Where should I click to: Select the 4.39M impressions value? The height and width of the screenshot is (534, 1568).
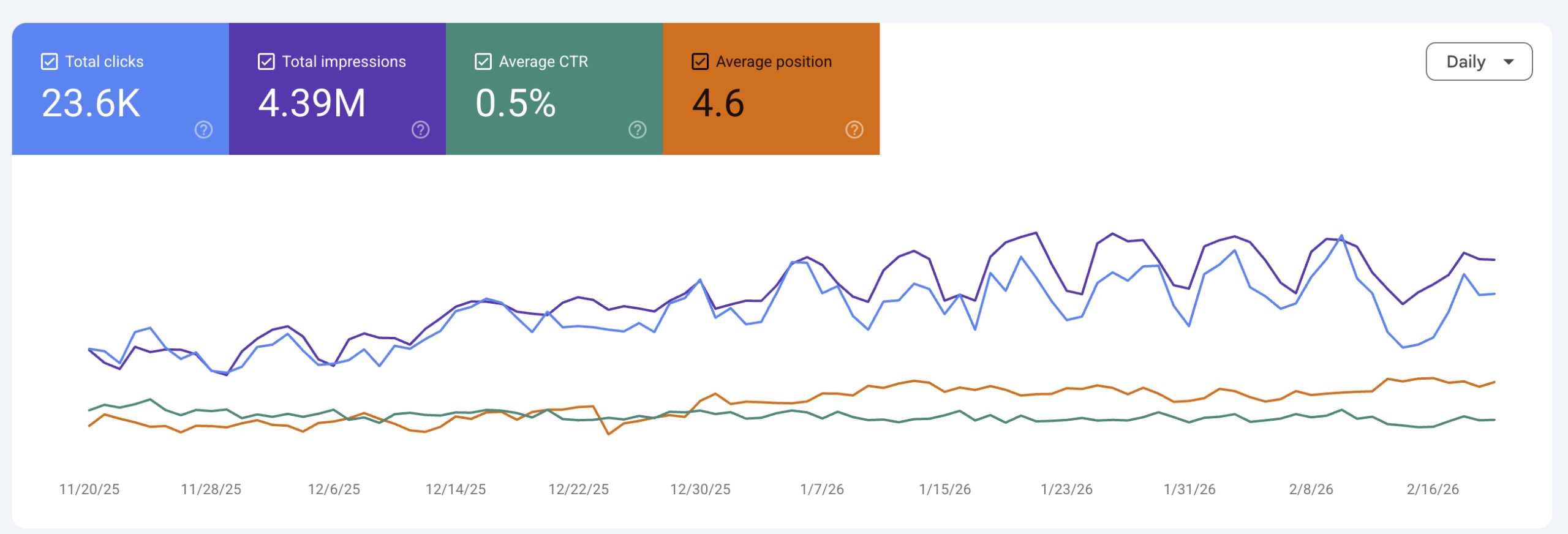pos(312,103)
